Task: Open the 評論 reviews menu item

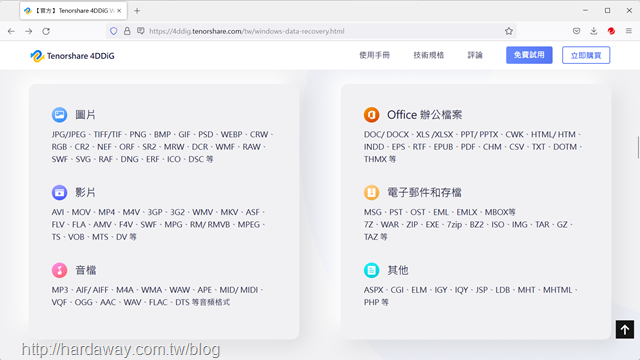Action: 475,55
